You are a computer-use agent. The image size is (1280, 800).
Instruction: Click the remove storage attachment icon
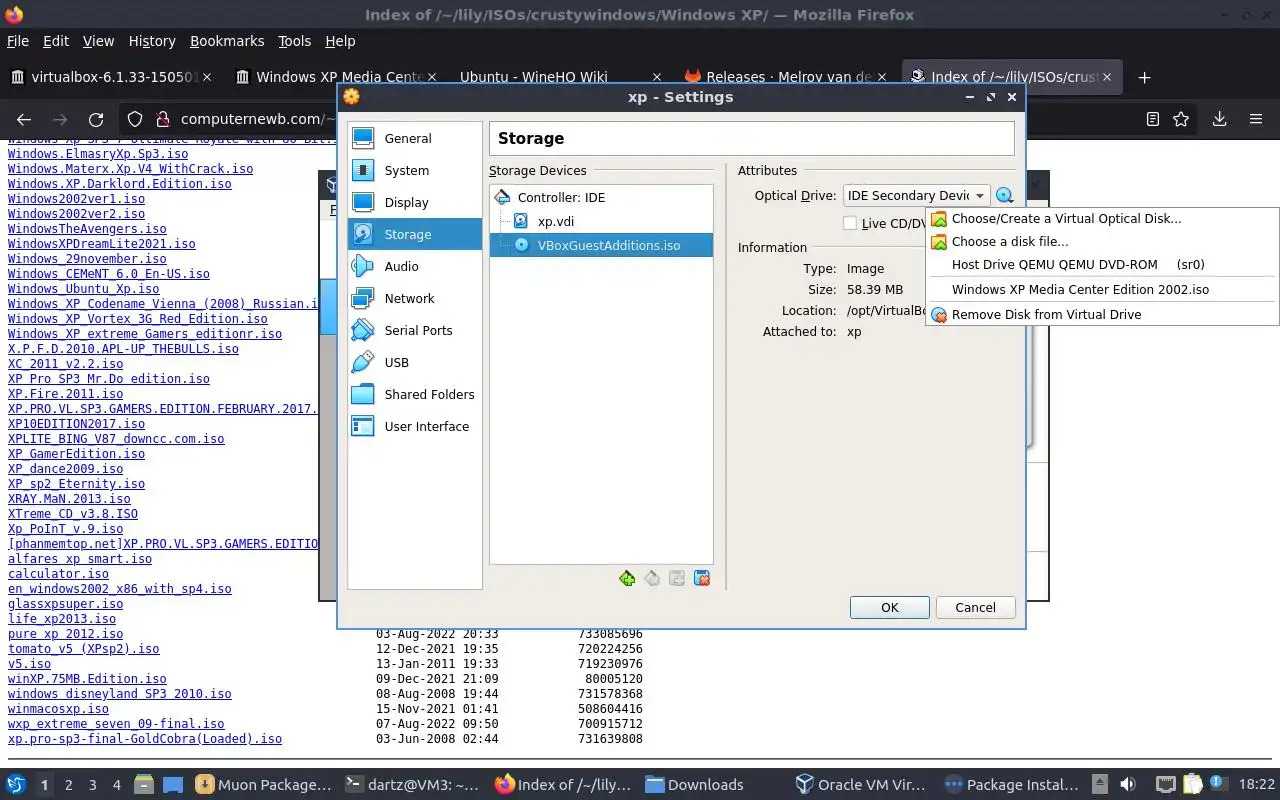click(x=702, y=578)
